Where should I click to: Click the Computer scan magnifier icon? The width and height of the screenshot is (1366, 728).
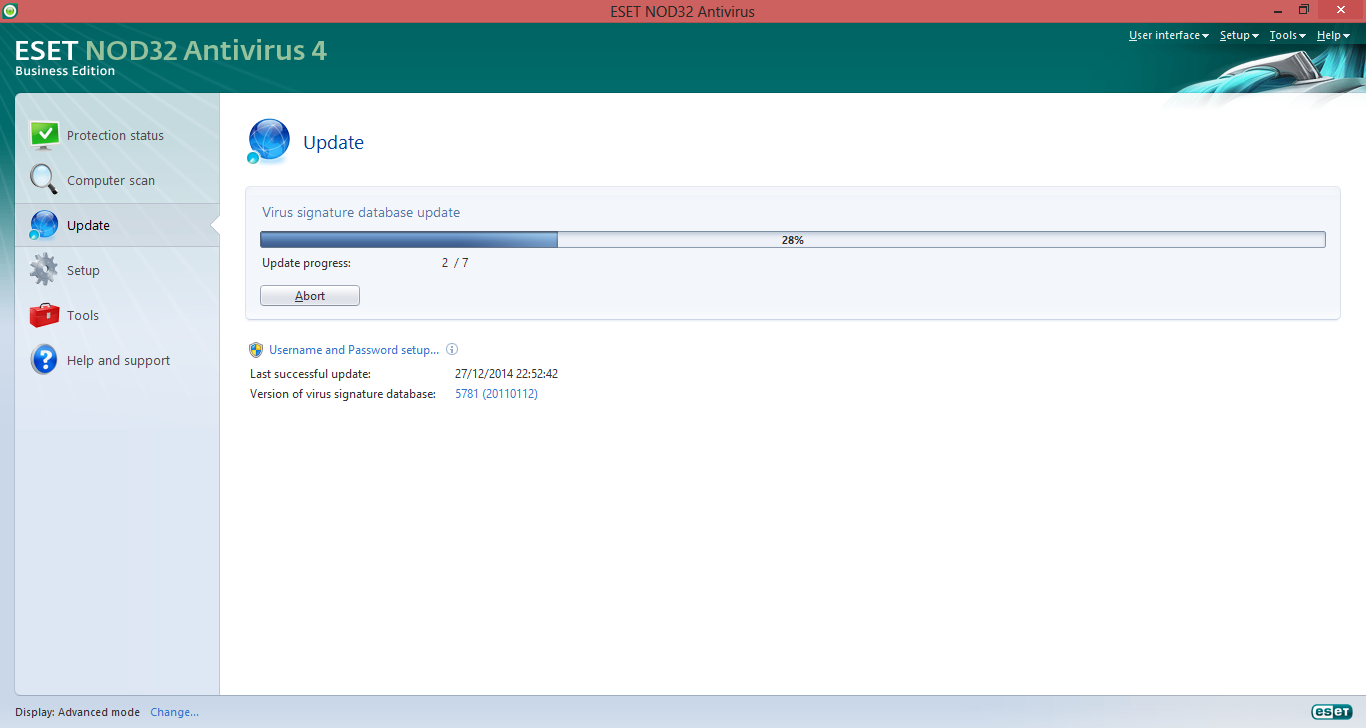pyautogui.click(x=44, y=180)
